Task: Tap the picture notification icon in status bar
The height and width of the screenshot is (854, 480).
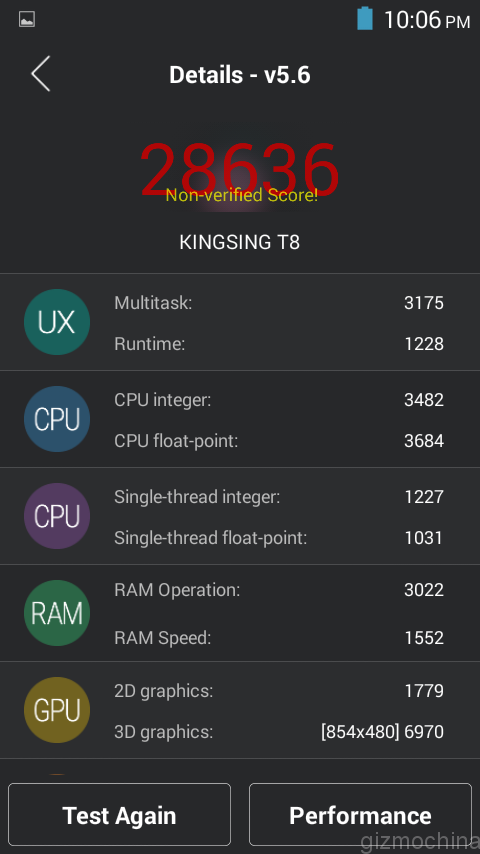Action: point(27,20)
